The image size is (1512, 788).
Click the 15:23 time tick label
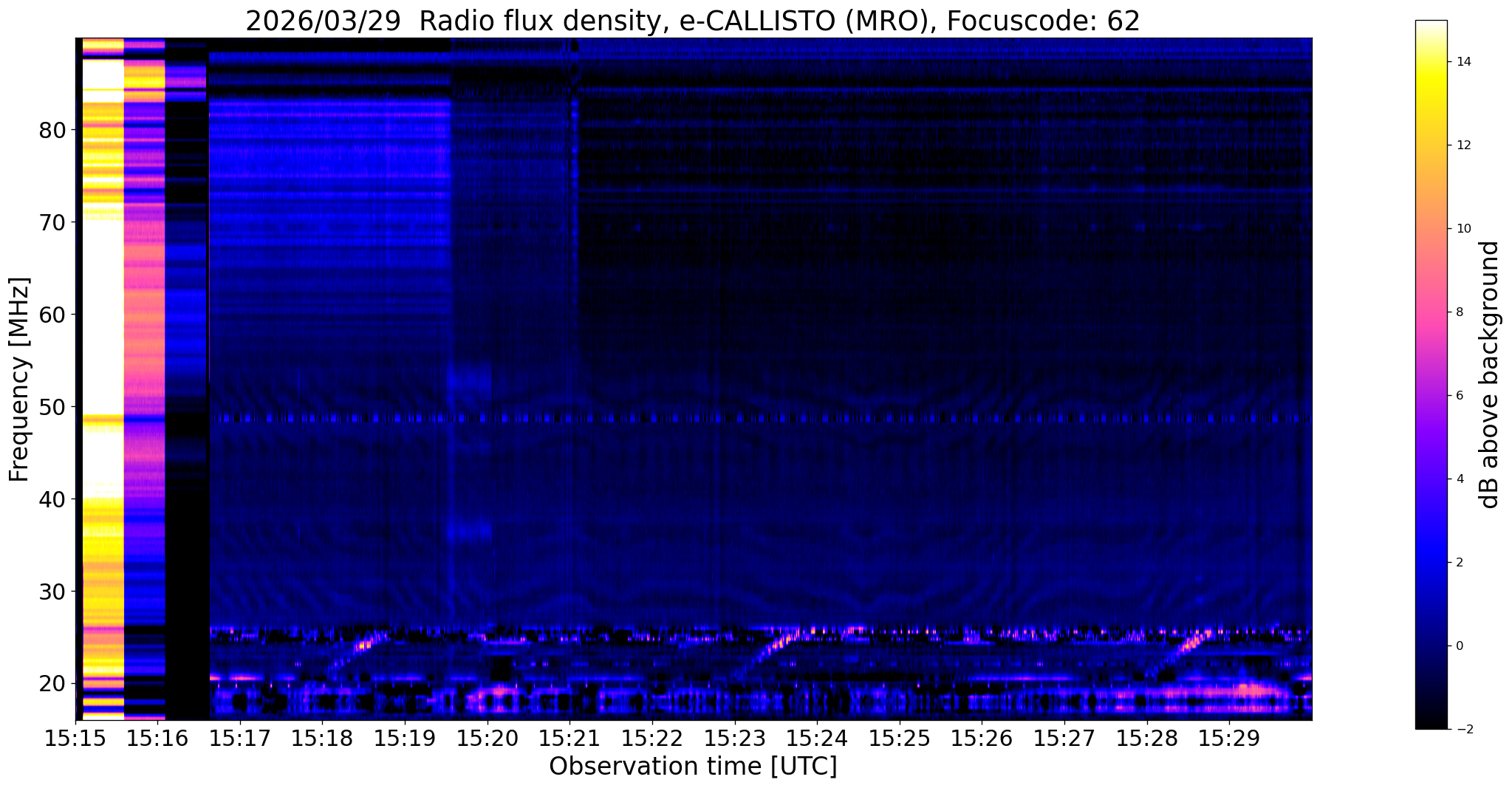pos(734,738)
